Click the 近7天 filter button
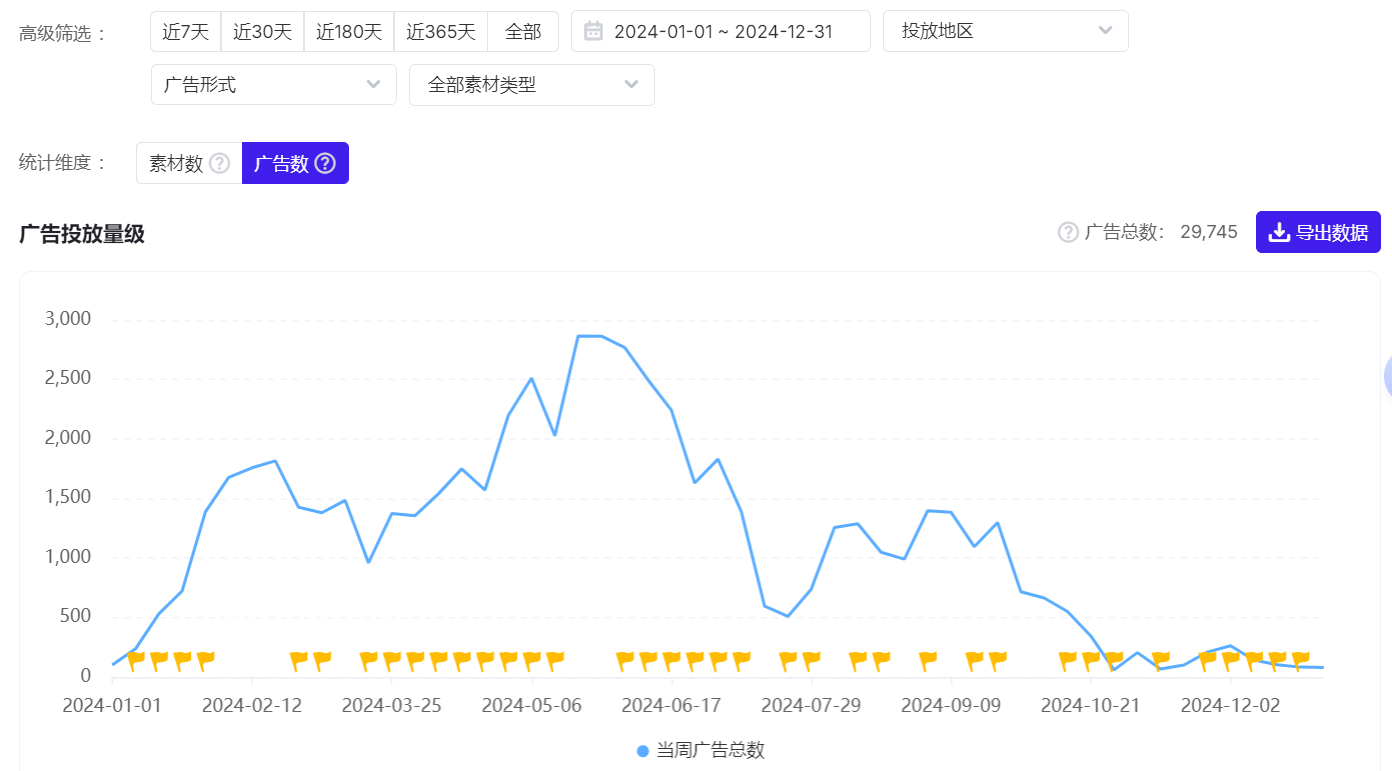Viewport: 1392px width, 771px height. pyautogui.click(x=185, y=31)
